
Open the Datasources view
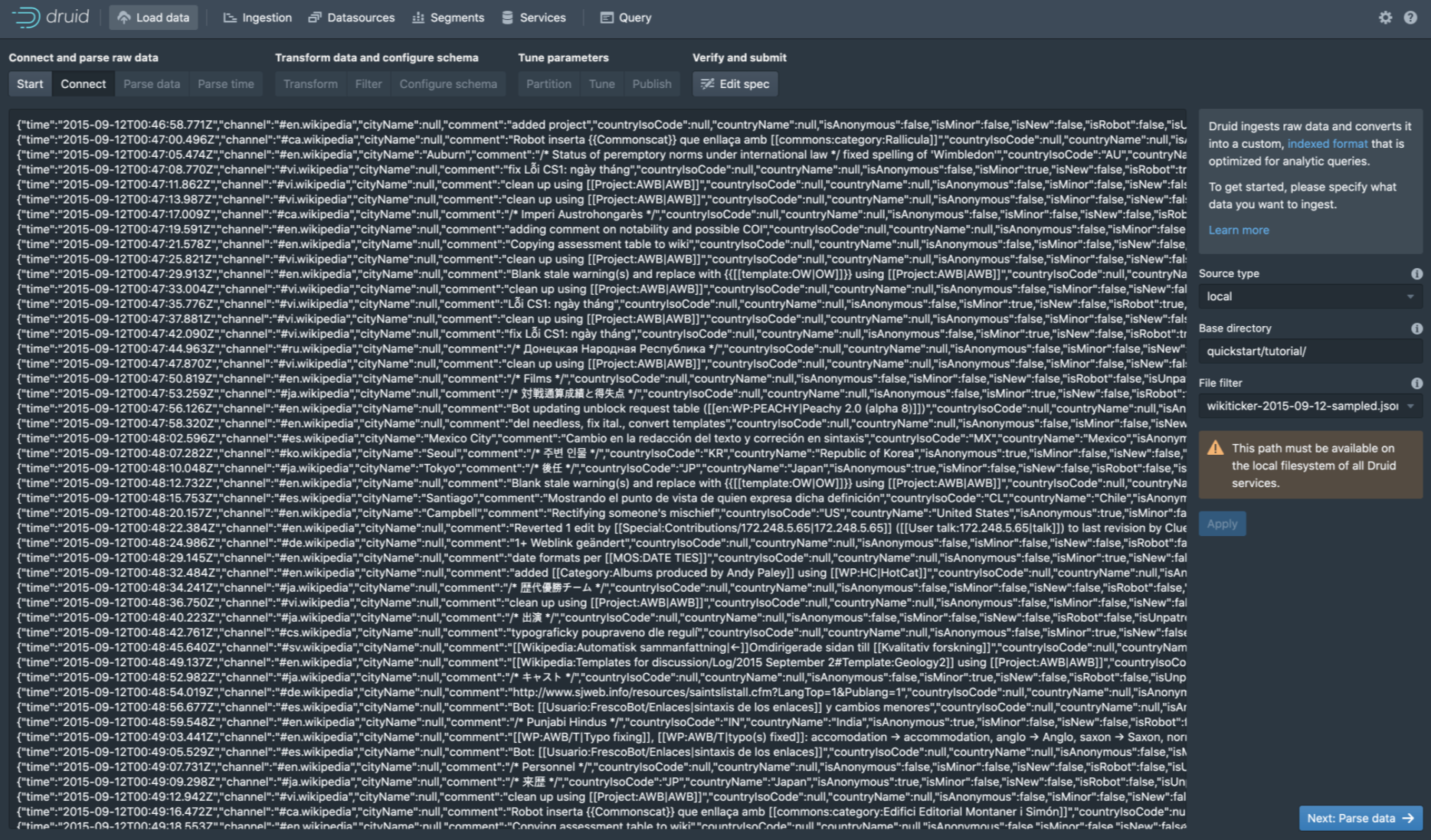[x=352, y=18]
